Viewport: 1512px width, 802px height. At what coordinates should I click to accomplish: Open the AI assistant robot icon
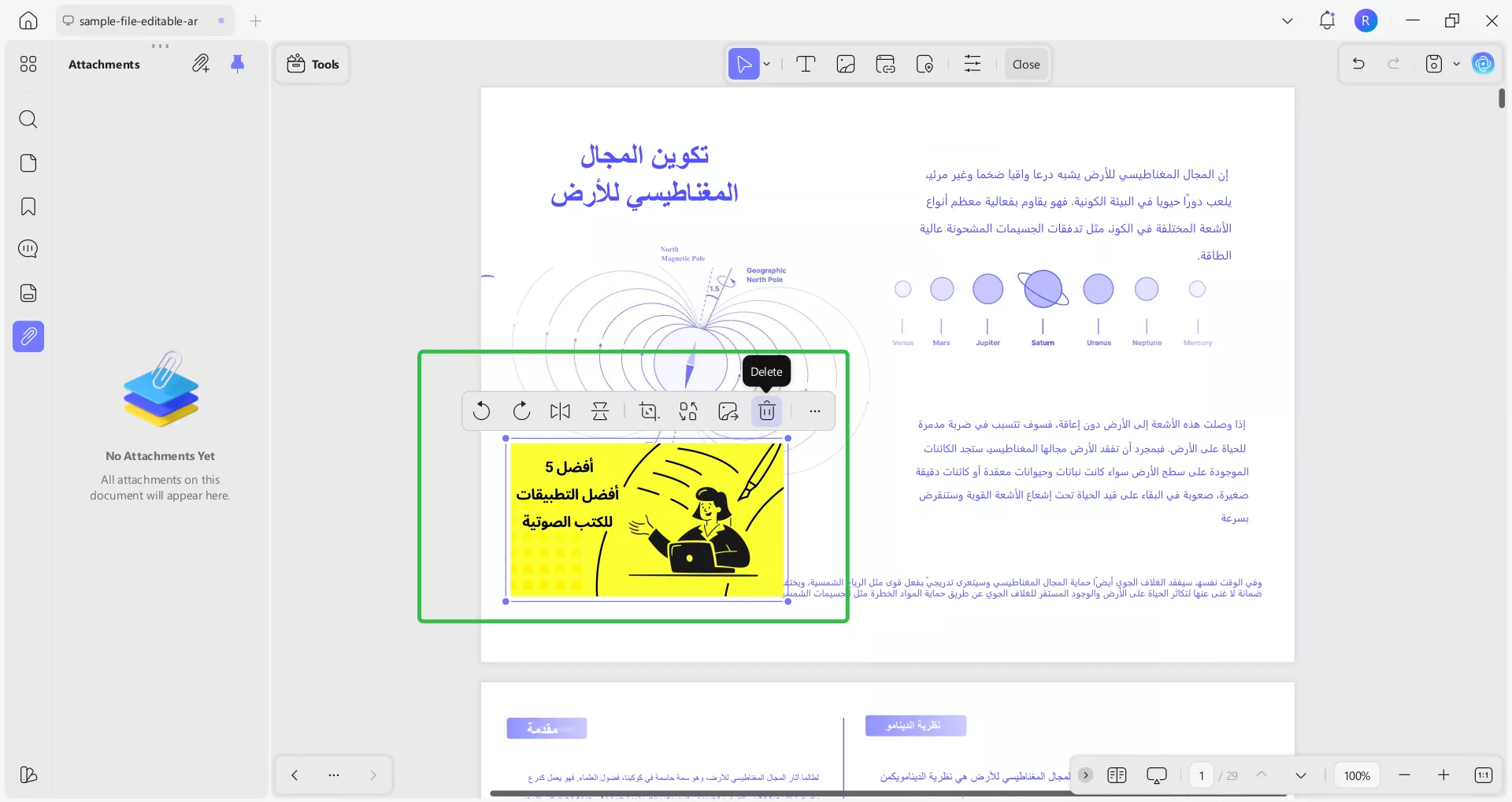click(1484, 64)
